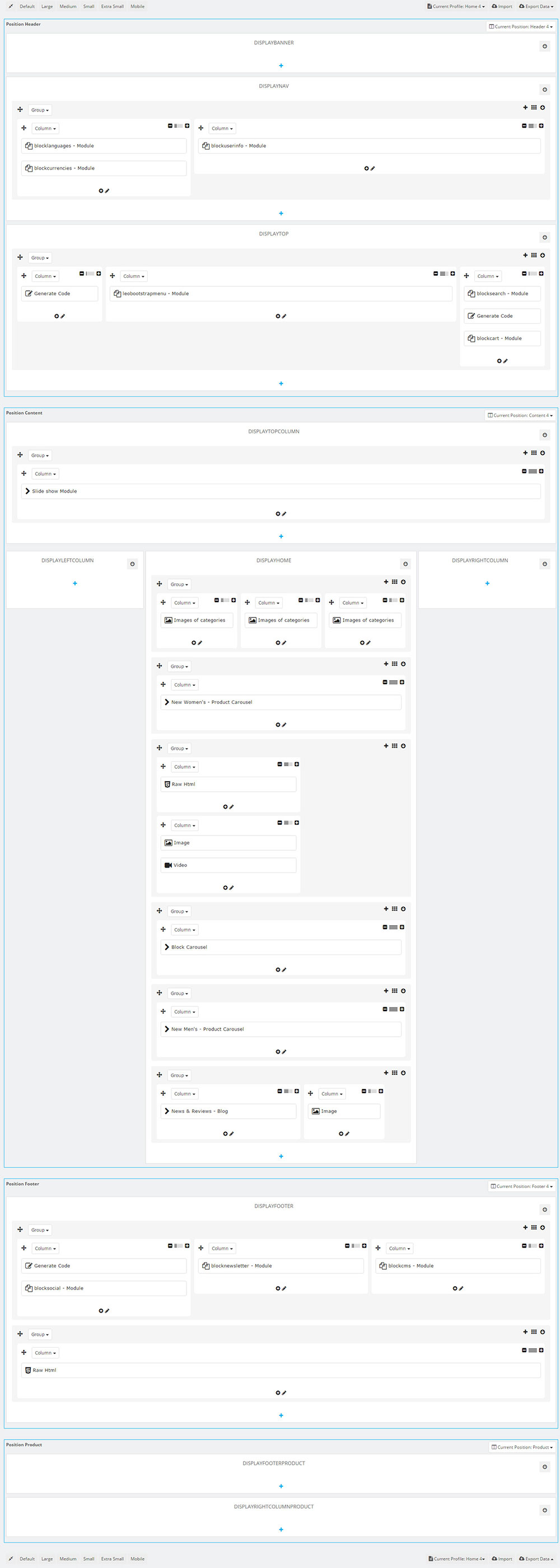Screen dimensions: 560x1568
Task: Click move handle of News & Reviews column
Action: pyautogui.click(x=163, y=1093)
